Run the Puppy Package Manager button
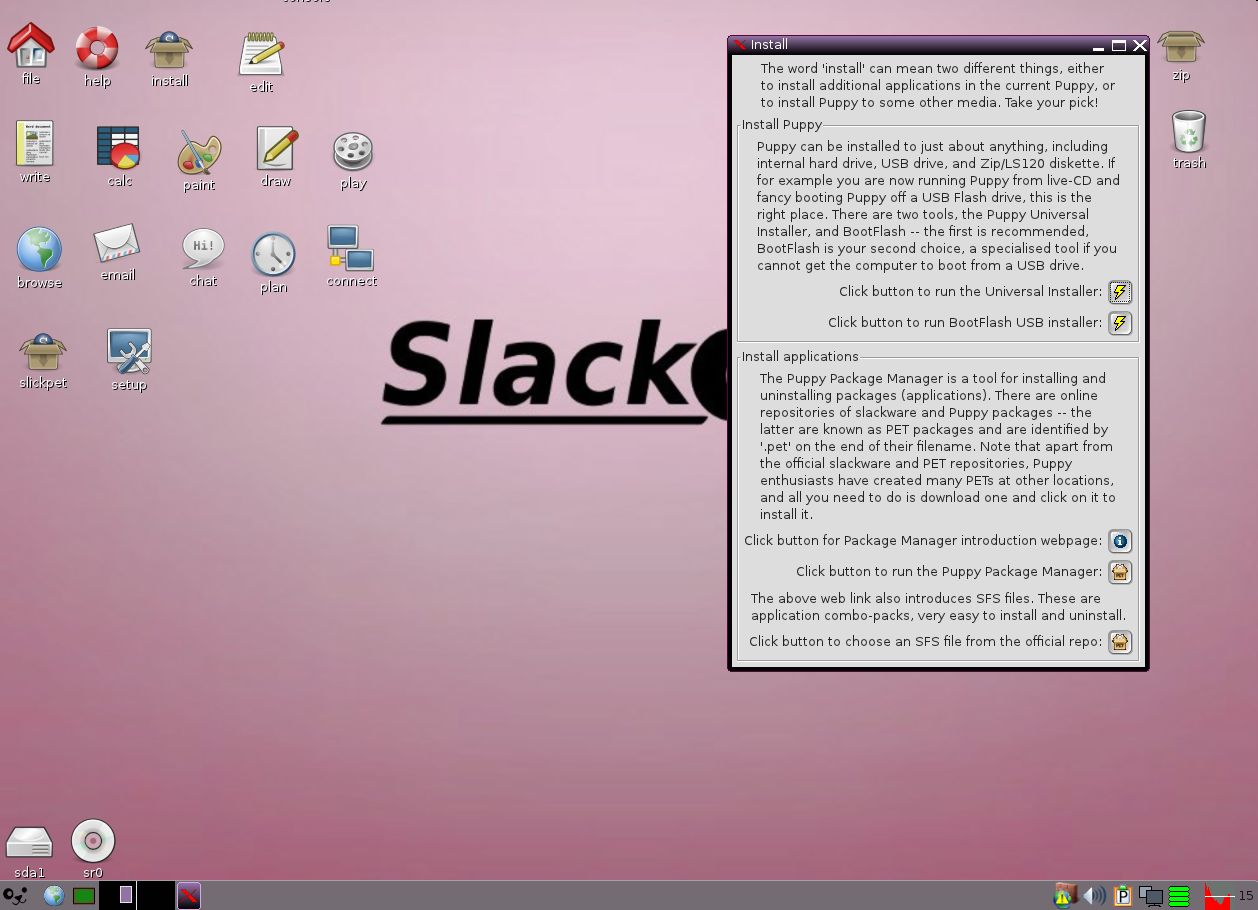1258x910 pixels. (1120, 572)
